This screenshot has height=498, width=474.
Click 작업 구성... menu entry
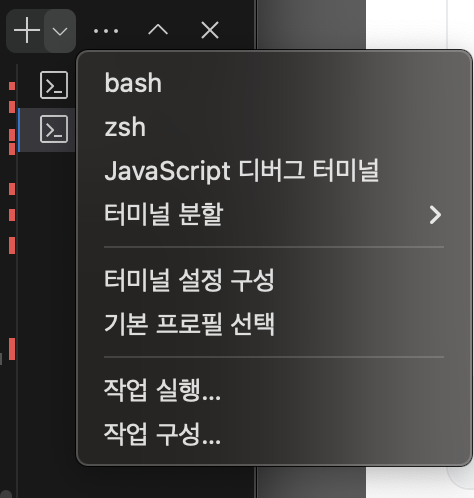274,433
